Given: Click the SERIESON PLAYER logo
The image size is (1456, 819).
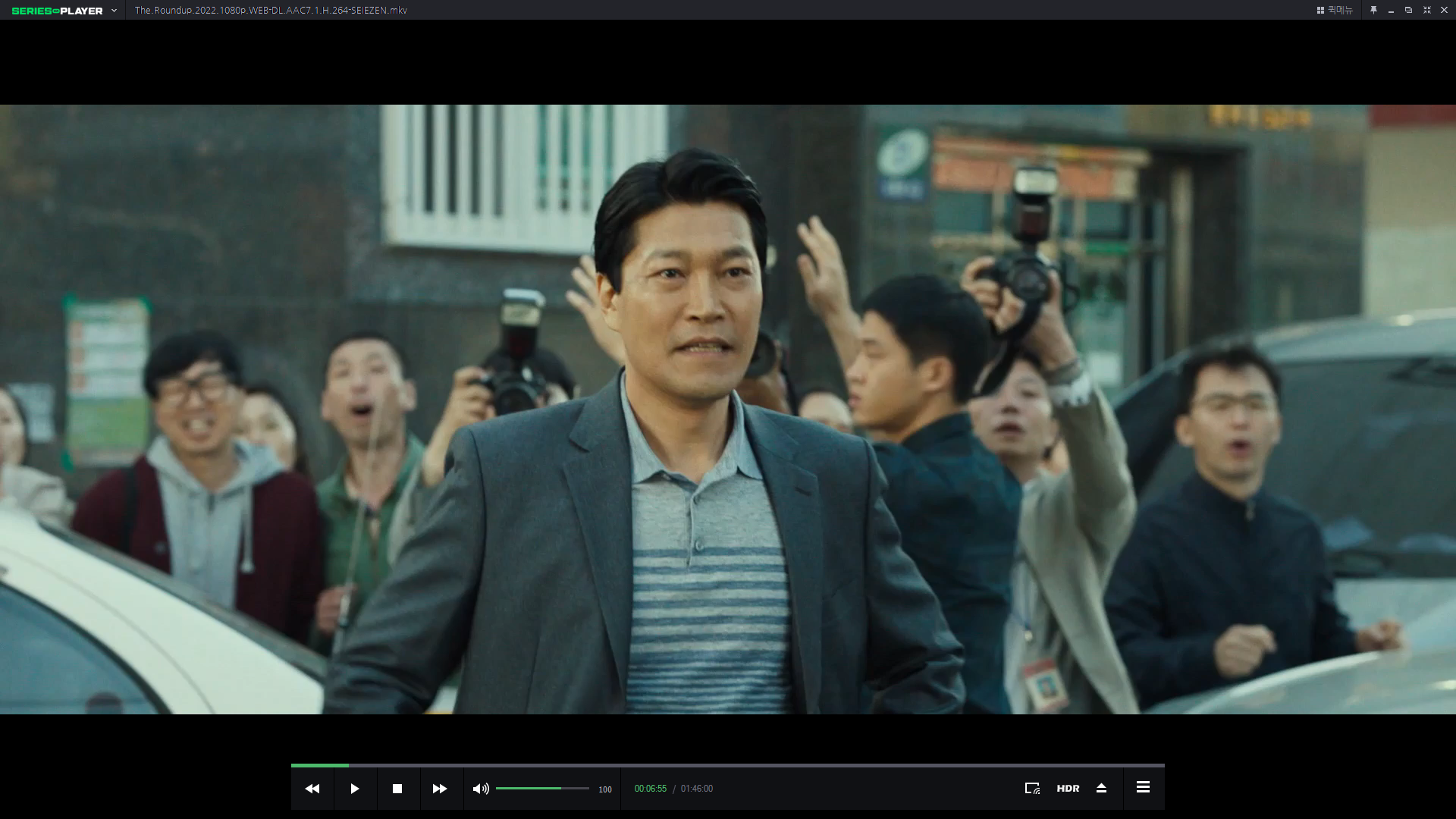Looking at the screenshot, I should [58, 11].
